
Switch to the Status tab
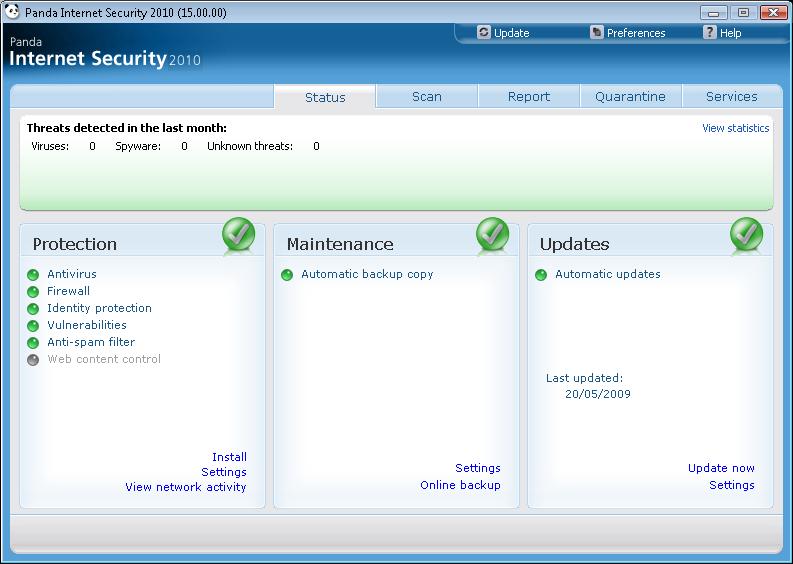coord(325,97)
